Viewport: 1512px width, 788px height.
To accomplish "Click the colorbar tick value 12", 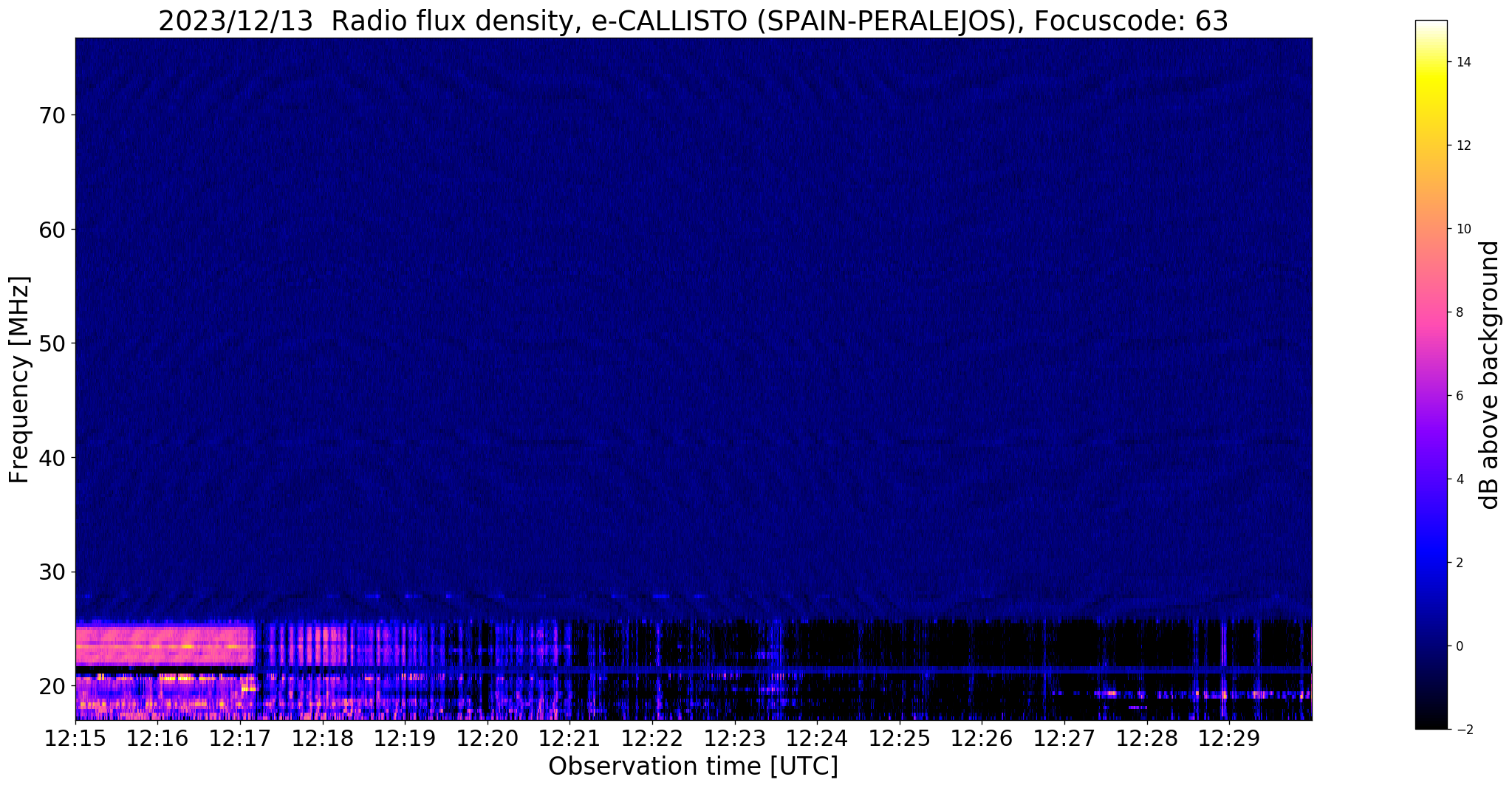I will [1463, 145].
